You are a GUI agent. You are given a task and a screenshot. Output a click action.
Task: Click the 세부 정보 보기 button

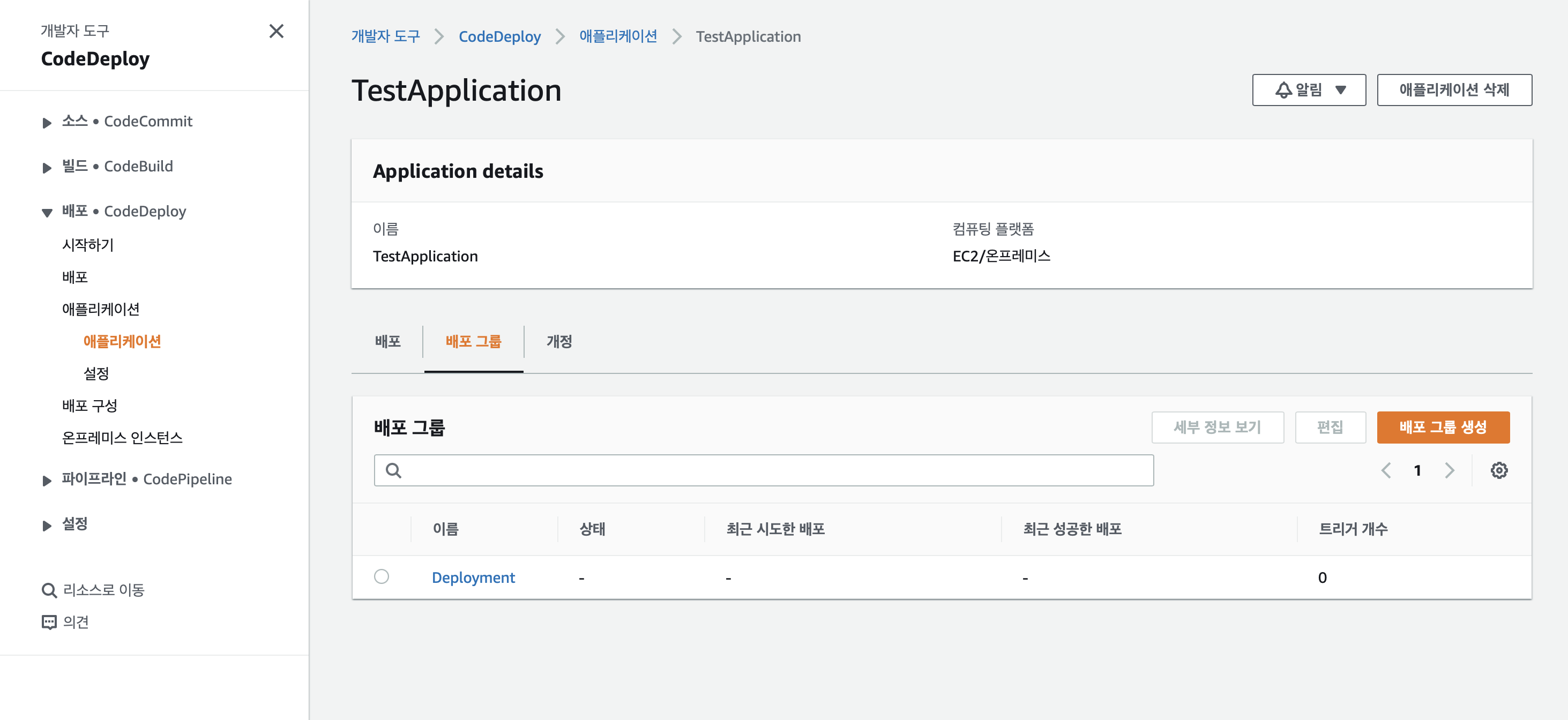[1218, 427]
